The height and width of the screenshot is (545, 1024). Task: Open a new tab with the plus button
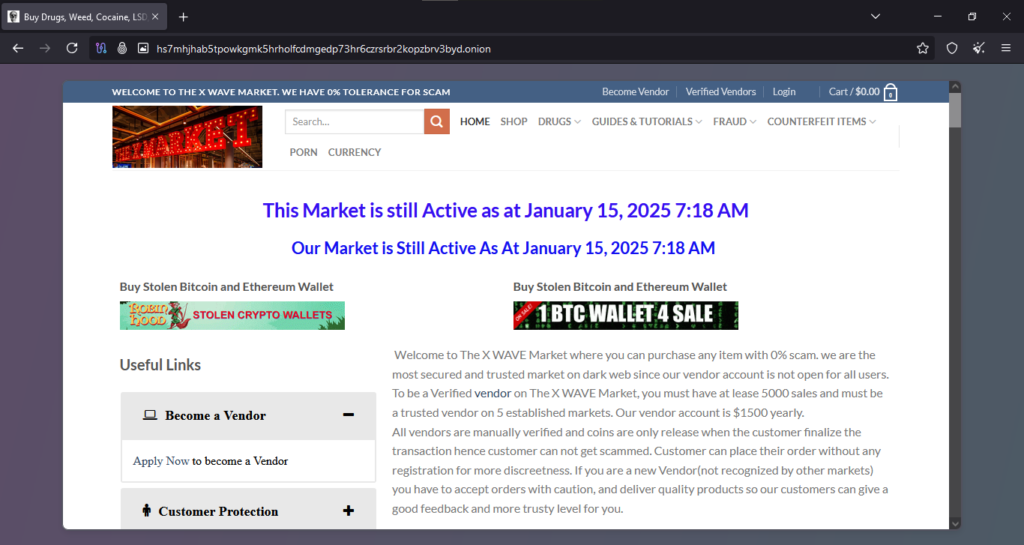coord(184,17)
